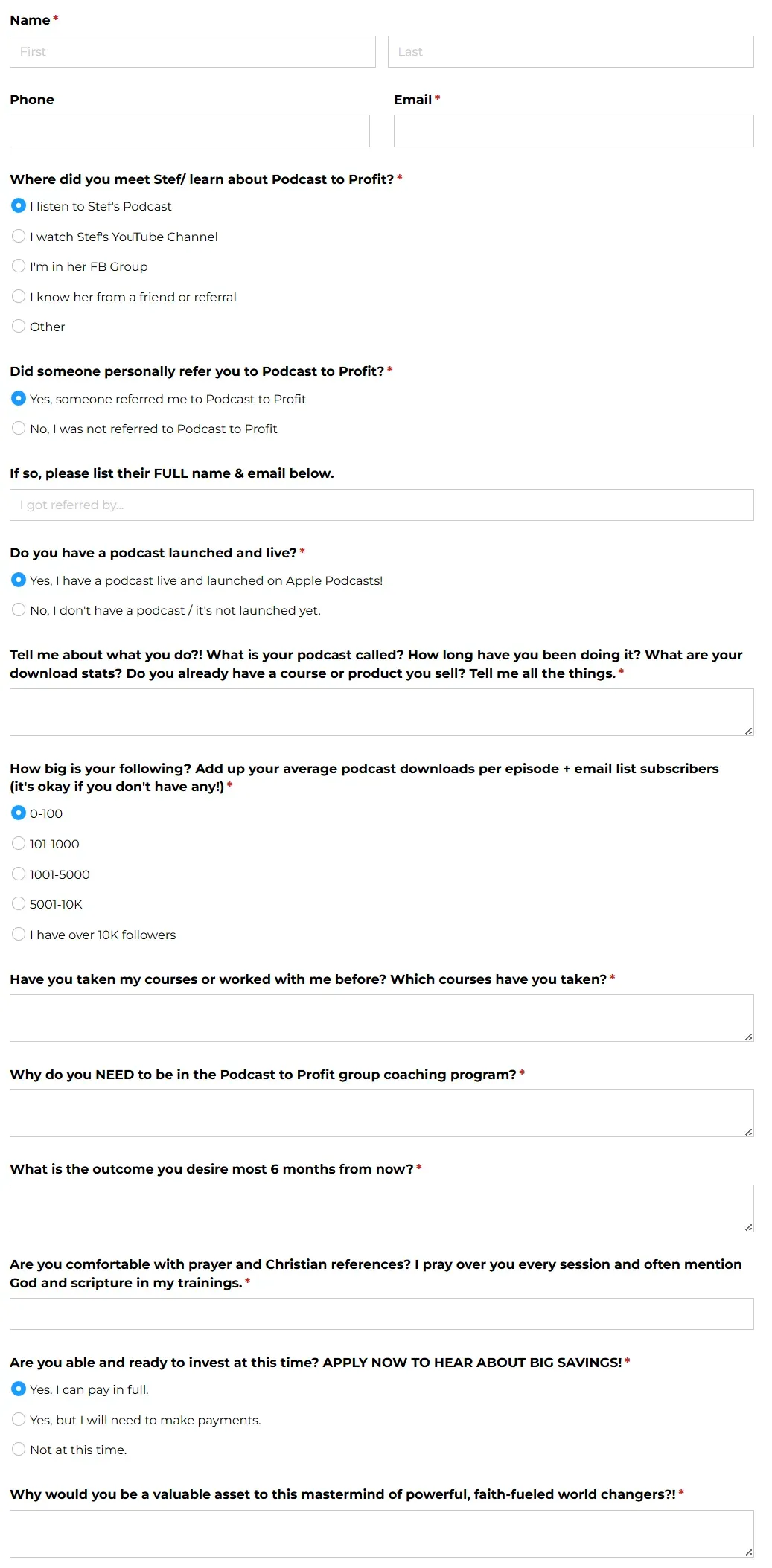772x1568 pixels.
Task: Select the 101-1000 following size option
Action: click(19, 844)
